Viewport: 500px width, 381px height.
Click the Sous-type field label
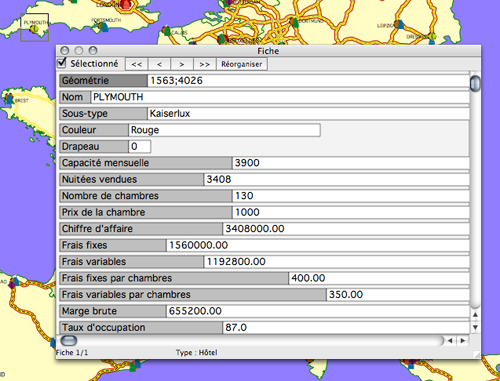tap(103, 114)
